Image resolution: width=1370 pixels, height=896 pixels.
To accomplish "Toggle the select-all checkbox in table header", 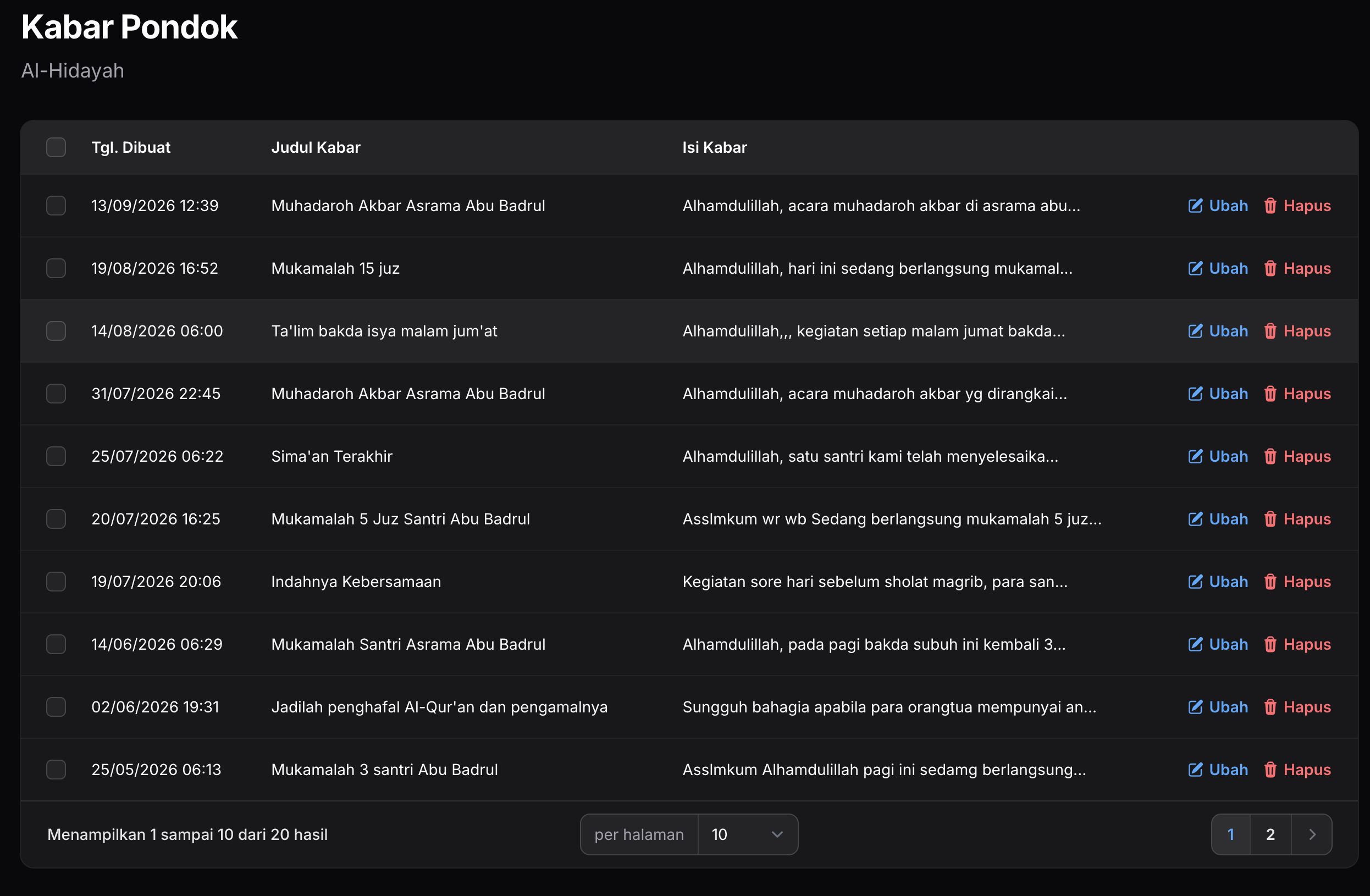I will coord(56,147).
